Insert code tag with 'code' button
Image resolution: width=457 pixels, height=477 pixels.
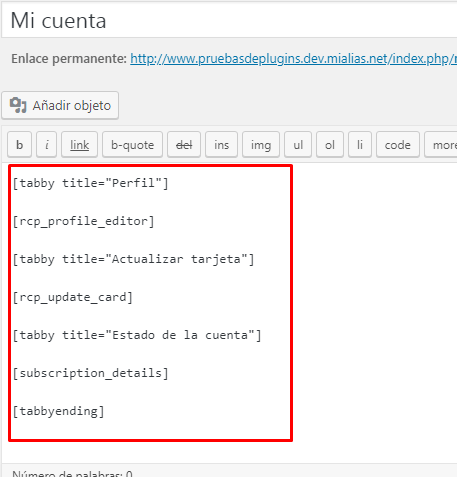tap(398, 145)
